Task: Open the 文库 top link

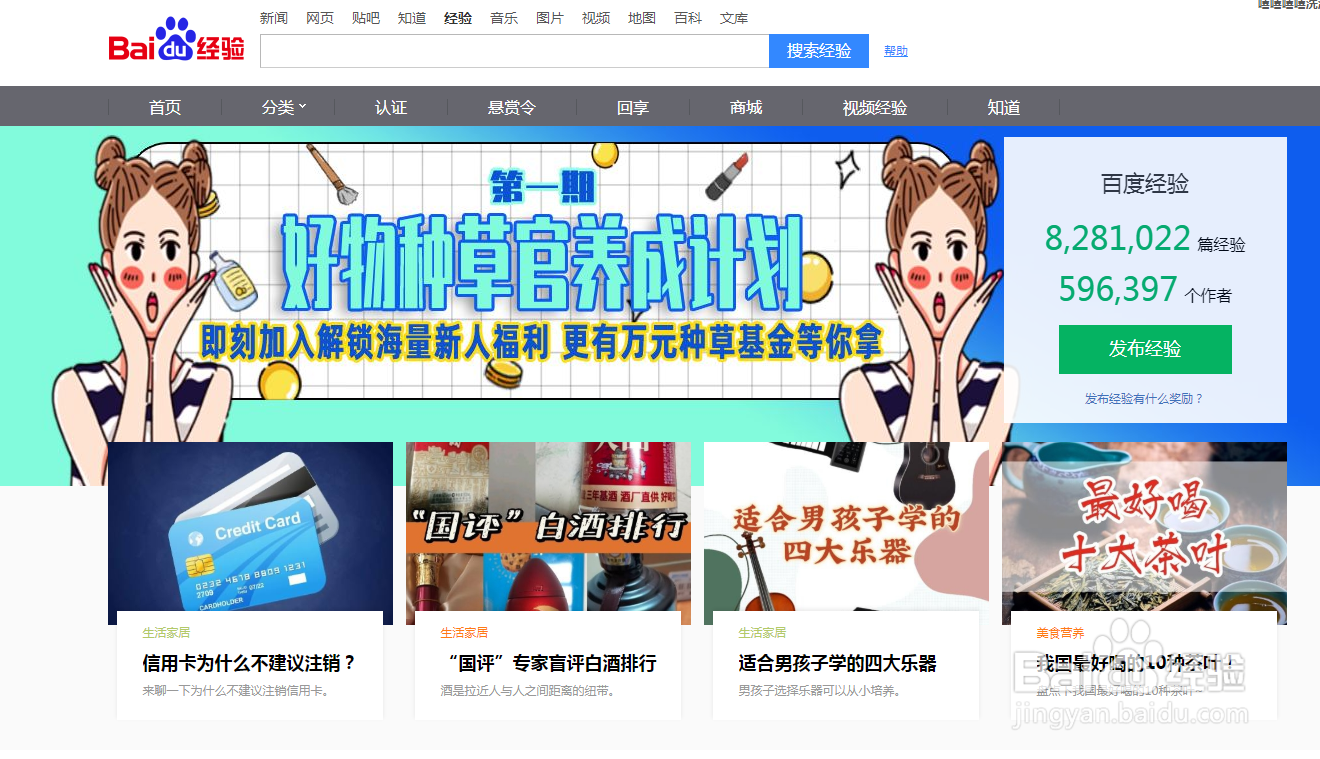Action: point(734,18)
